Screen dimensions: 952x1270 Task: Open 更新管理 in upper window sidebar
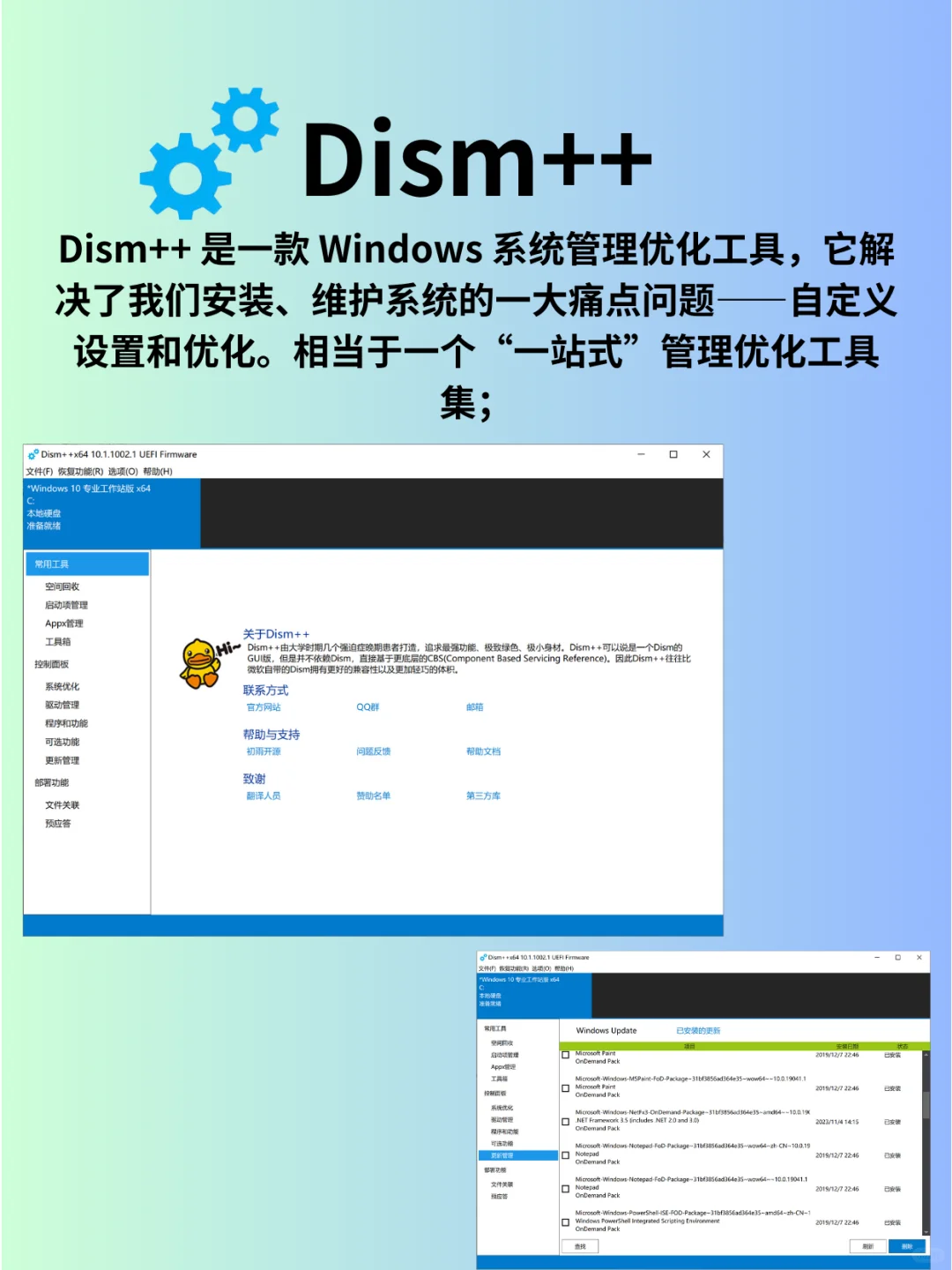pos(62,760)
